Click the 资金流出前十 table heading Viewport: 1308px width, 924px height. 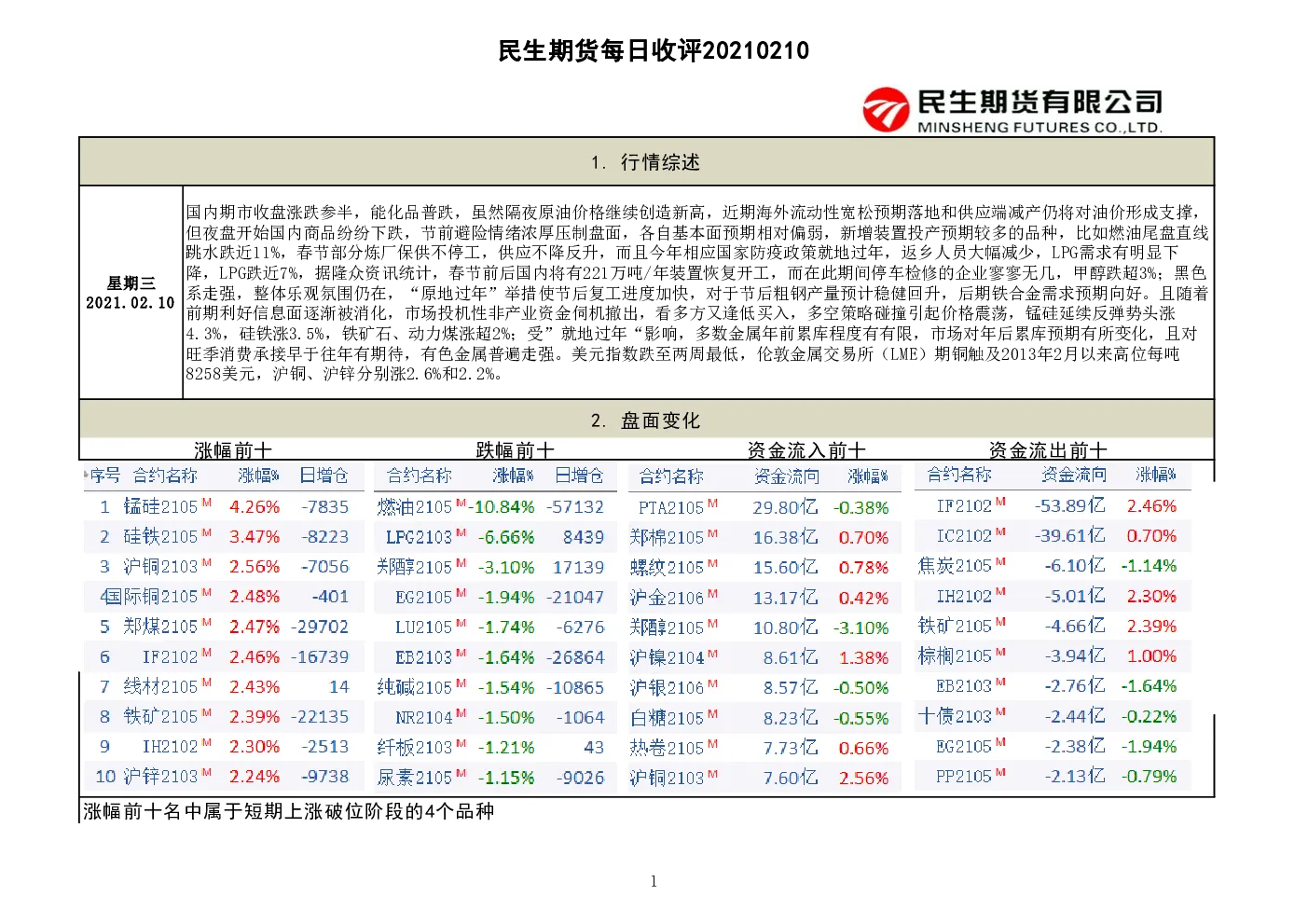click(x=1048, y=450)
